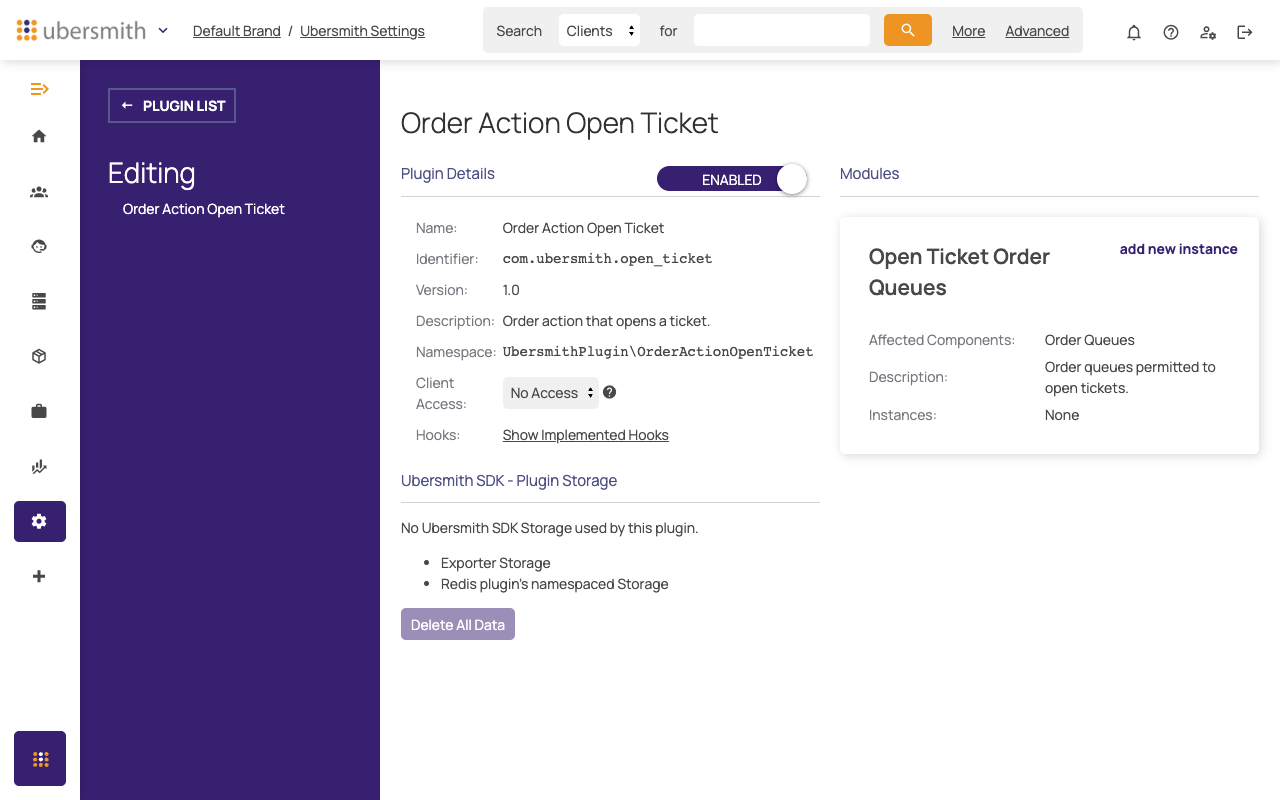Open the Search Clients dropdown

(599, 31)
